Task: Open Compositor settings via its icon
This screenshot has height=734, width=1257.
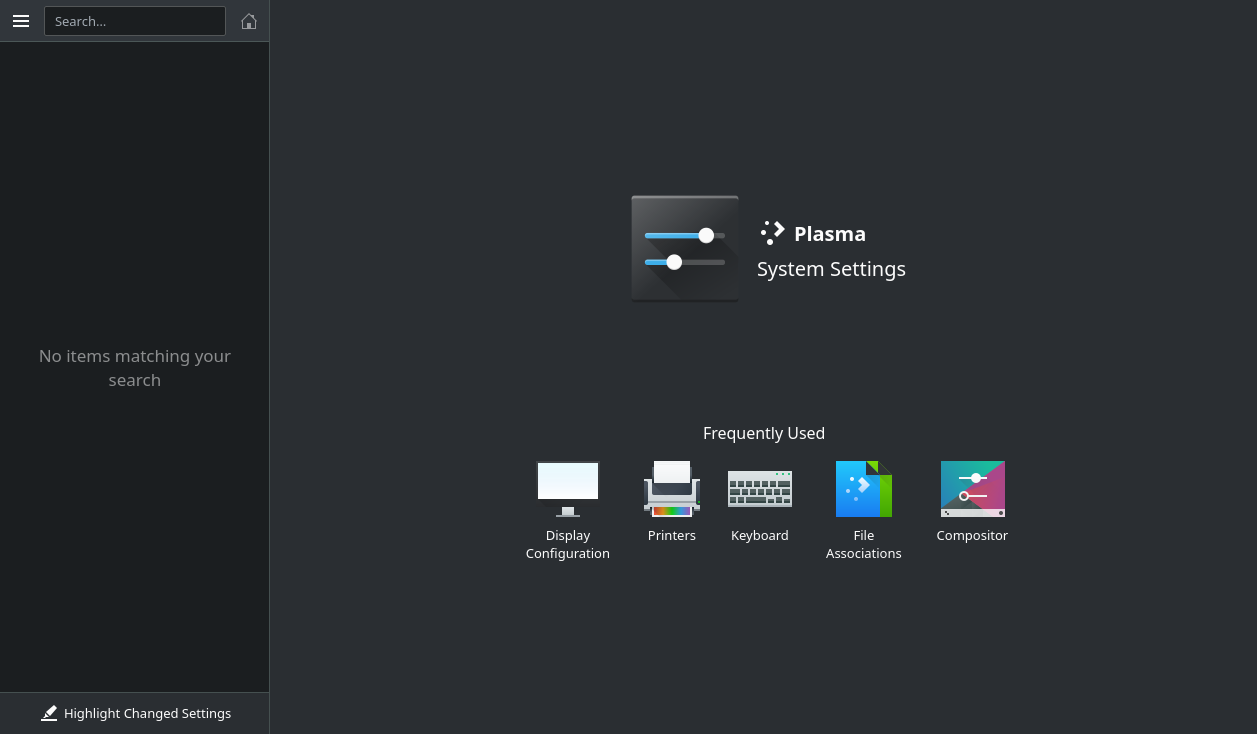Action: tap(972, 488)
